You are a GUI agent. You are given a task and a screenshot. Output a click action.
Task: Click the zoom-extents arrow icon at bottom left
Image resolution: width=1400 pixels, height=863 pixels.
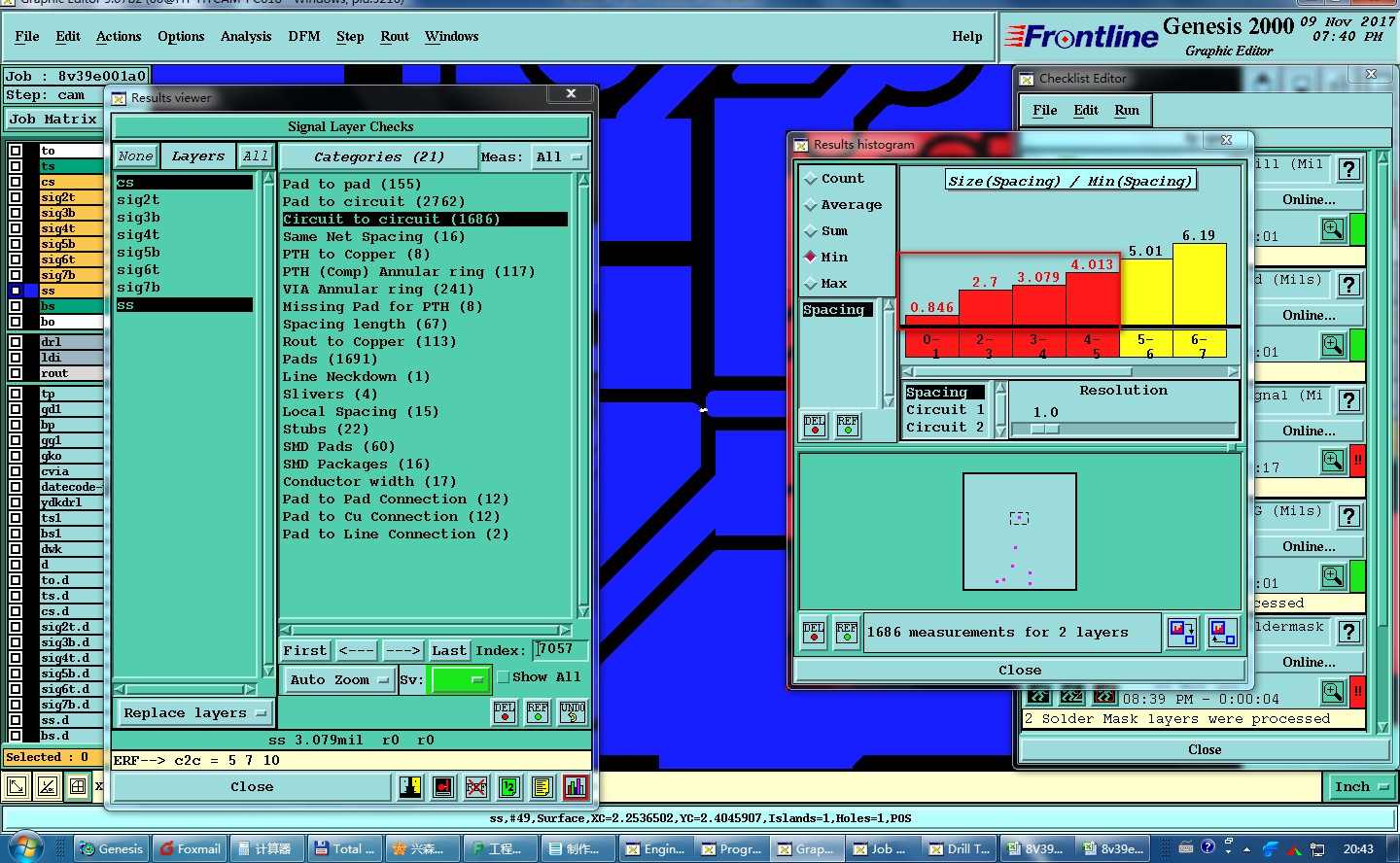point(17,787)
